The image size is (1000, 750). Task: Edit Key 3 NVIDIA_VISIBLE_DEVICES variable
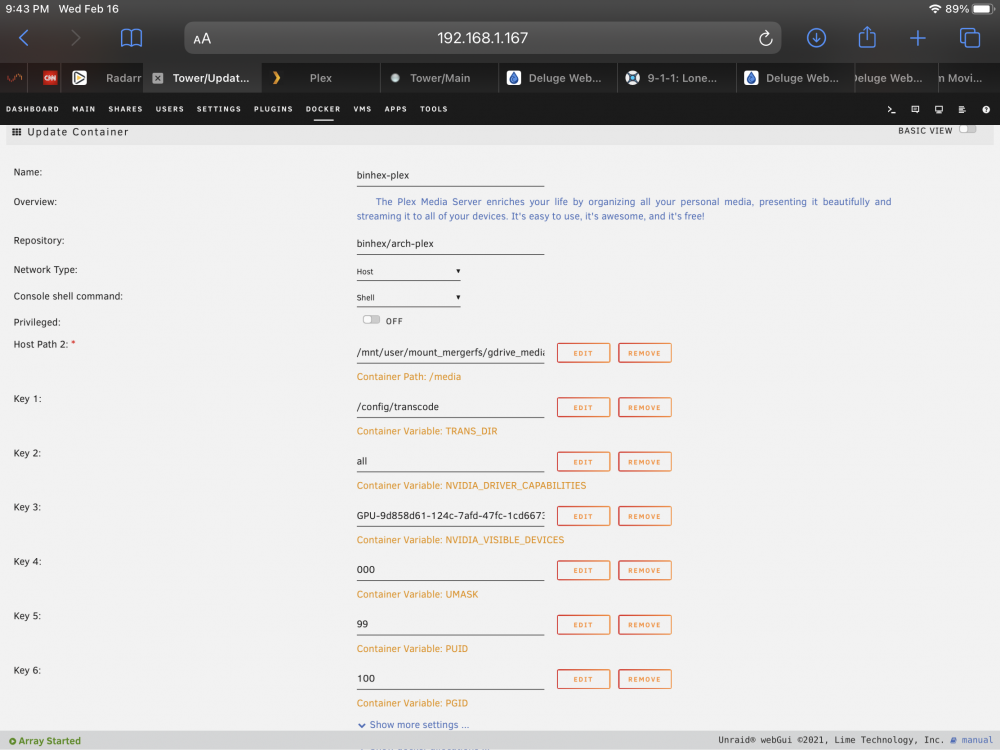584,516
